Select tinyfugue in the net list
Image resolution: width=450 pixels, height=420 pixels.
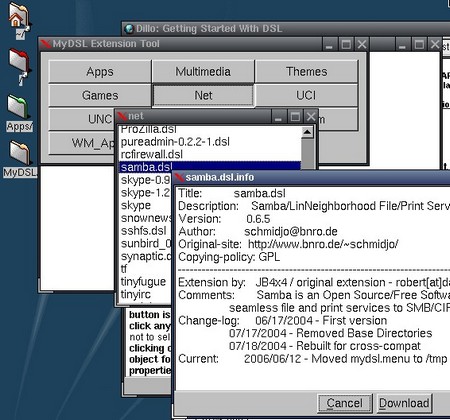[x=145, y=282]
